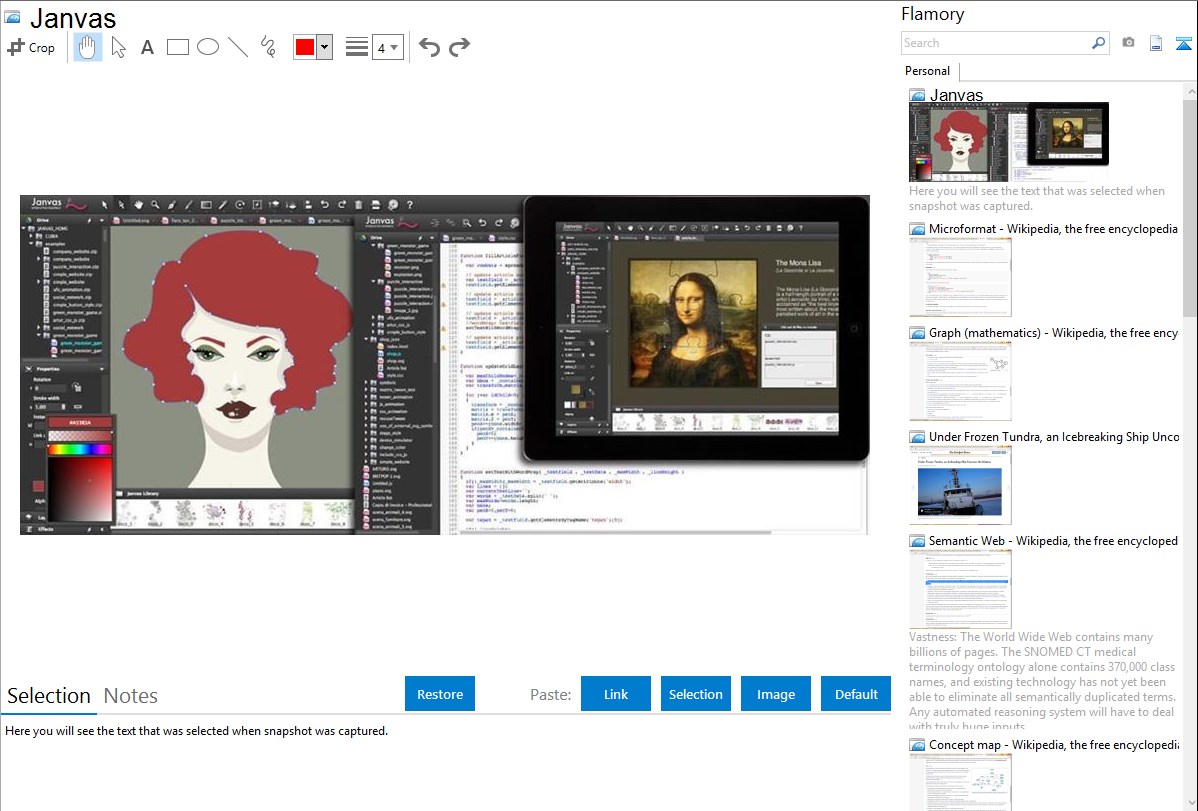The height and width of the screenshot is (811, 1198).
Task: Click the Janvas snapshot description text in sidebar
Action: click(x=1037, y=198)
